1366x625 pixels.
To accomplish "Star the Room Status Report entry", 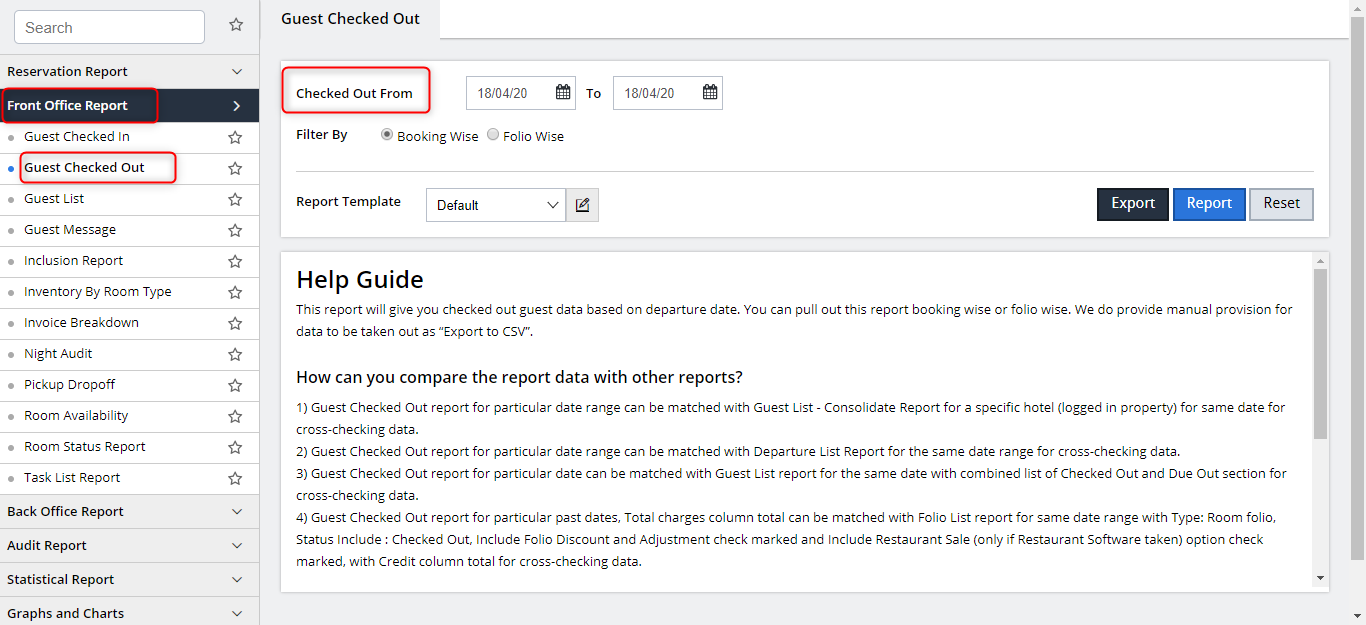I will (235, 447).
